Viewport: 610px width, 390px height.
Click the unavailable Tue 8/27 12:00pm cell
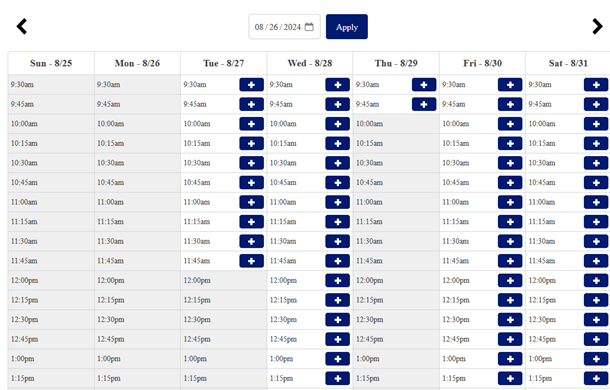[224, 281]
